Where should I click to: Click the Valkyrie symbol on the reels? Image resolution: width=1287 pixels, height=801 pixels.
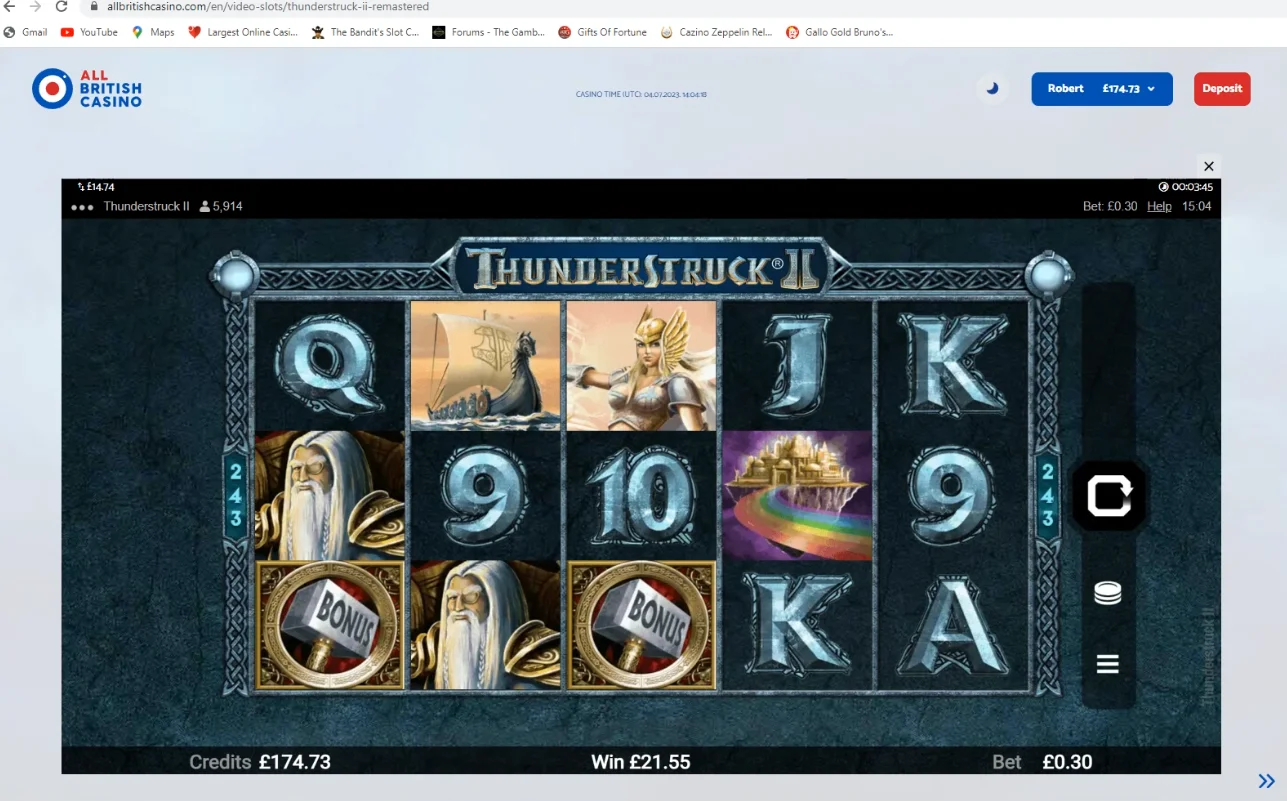(x=641, y=366)
